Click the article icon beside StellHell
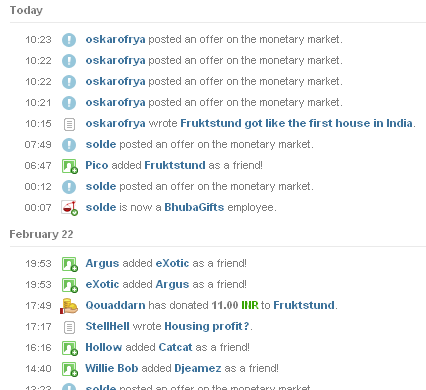 [x=69, y=327]
